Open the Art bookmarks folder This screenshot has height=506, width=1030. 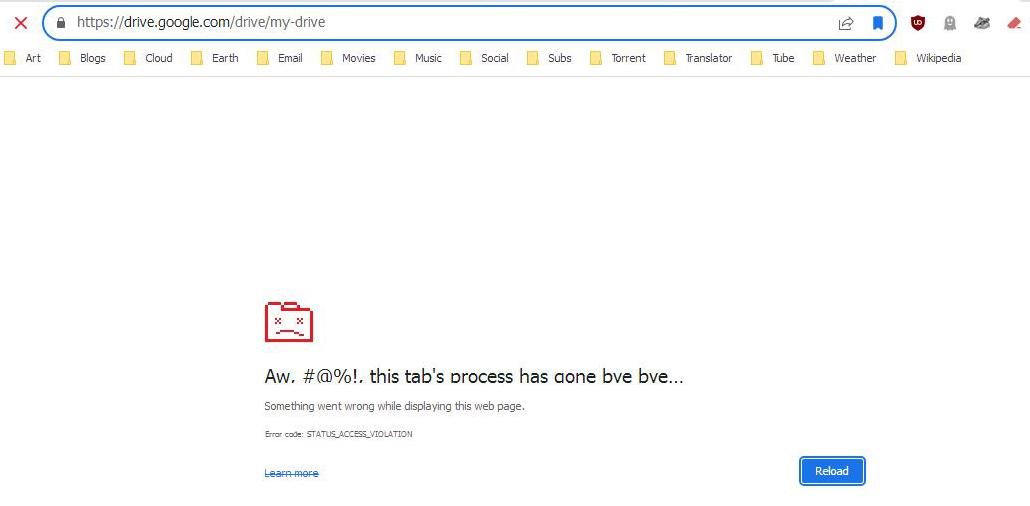click(22, 58)
